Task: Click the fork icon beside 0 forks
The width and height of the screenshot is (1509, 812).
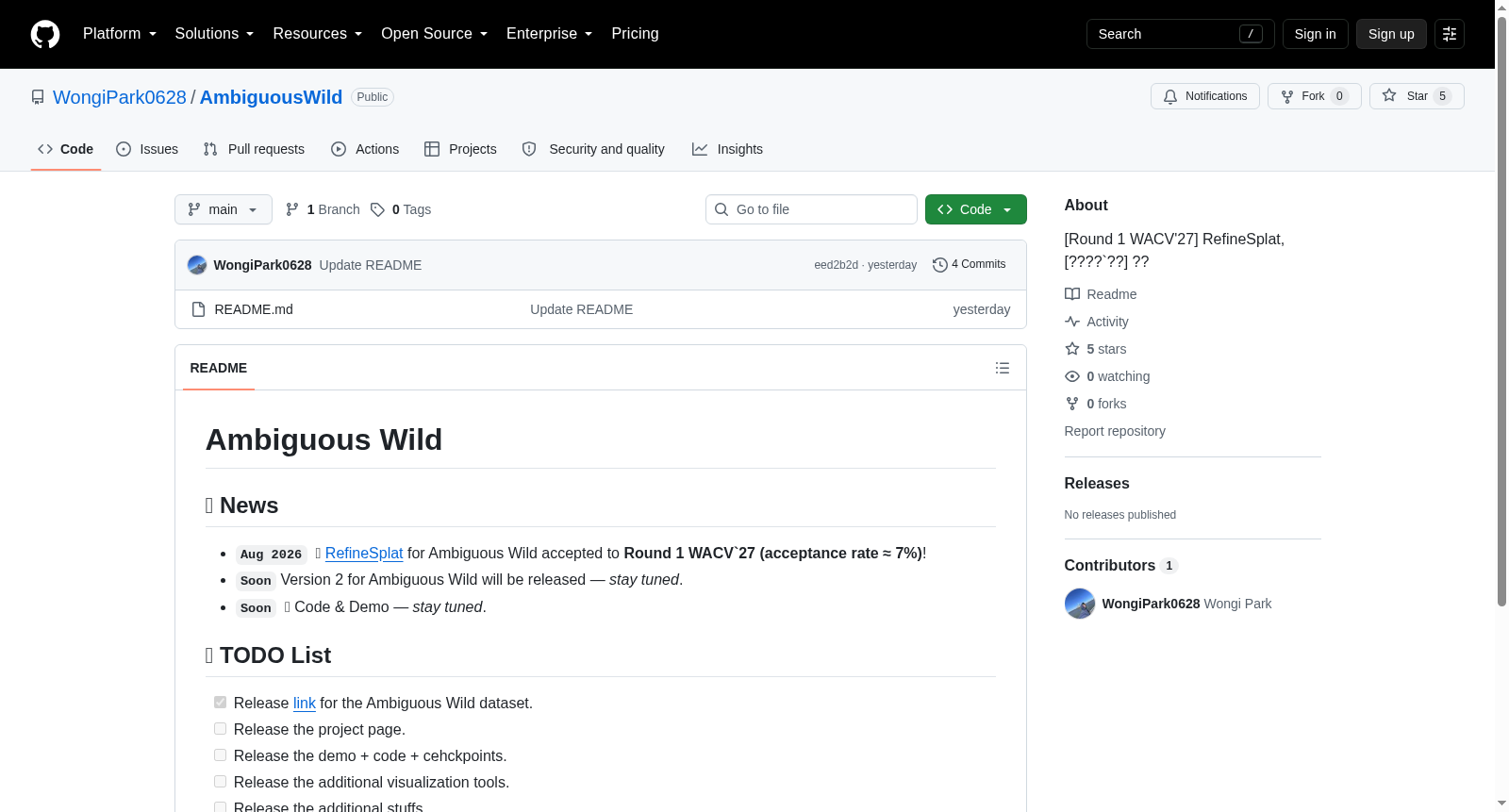Action: [x=1072, y=404]
